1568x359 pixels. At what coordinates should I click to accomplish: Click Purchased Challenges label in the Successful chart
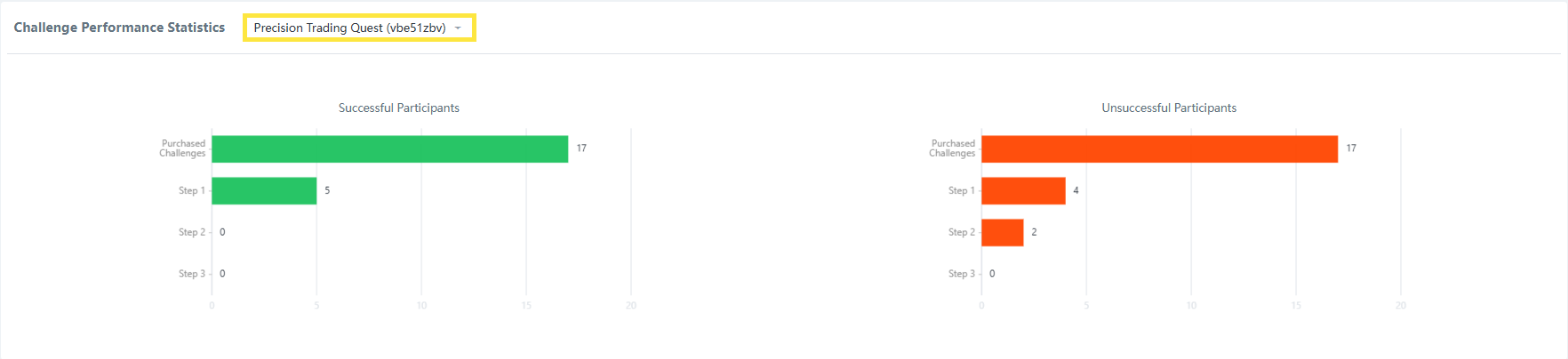click(182, 148)
